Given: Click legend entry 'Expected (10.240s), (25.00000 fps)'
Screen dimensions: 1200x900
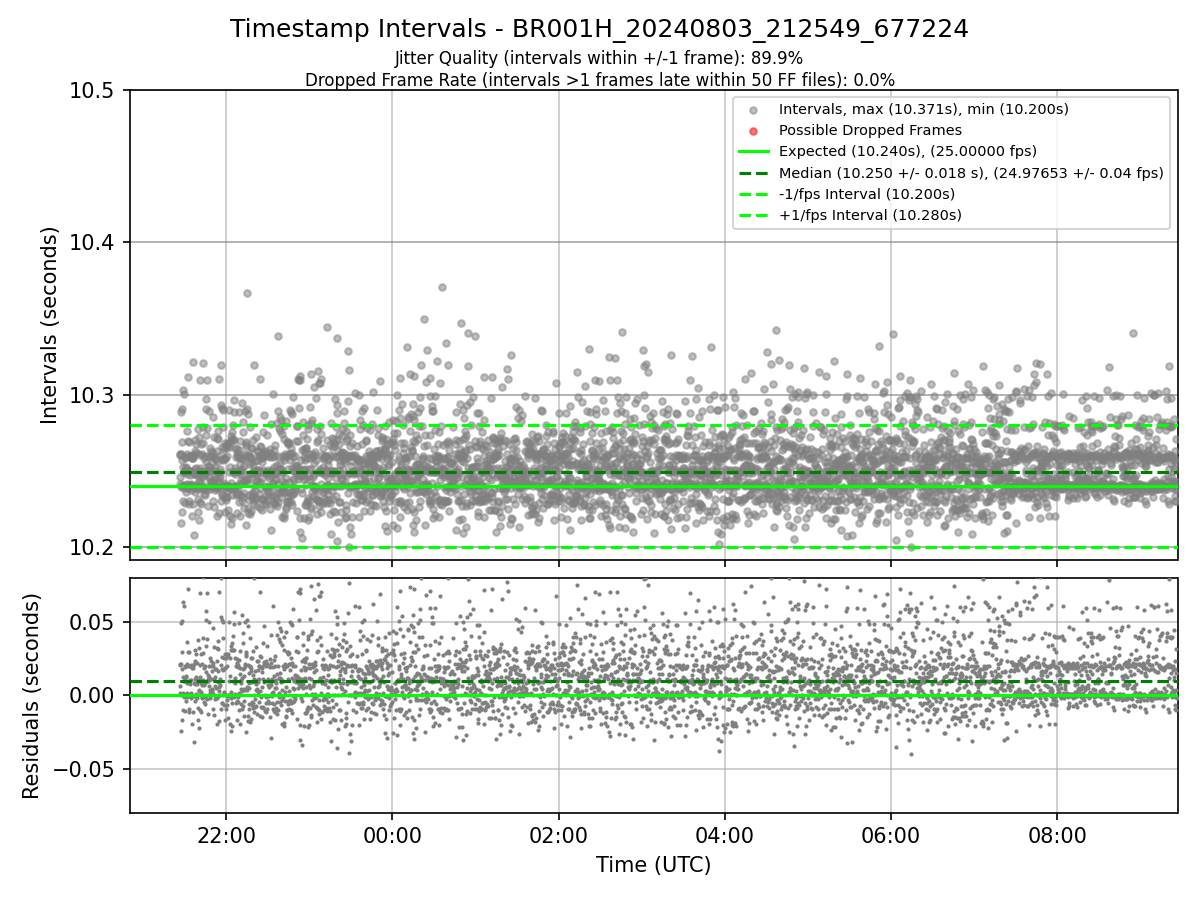Looking at the screenshot, I should [x=907, y=151].
